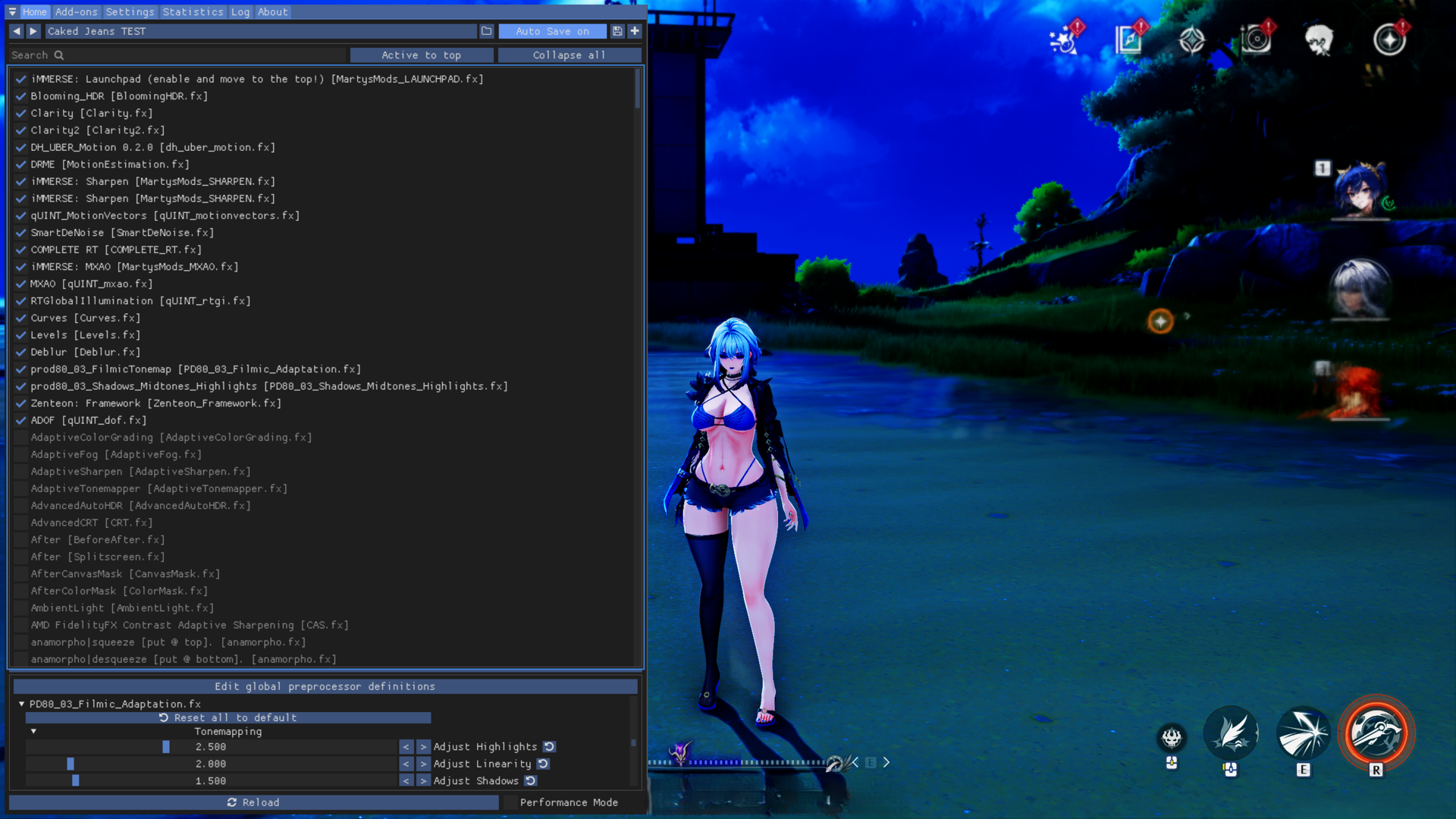Click the Collapse all button
Screen dimensions: 1456x819
[569, 55]
